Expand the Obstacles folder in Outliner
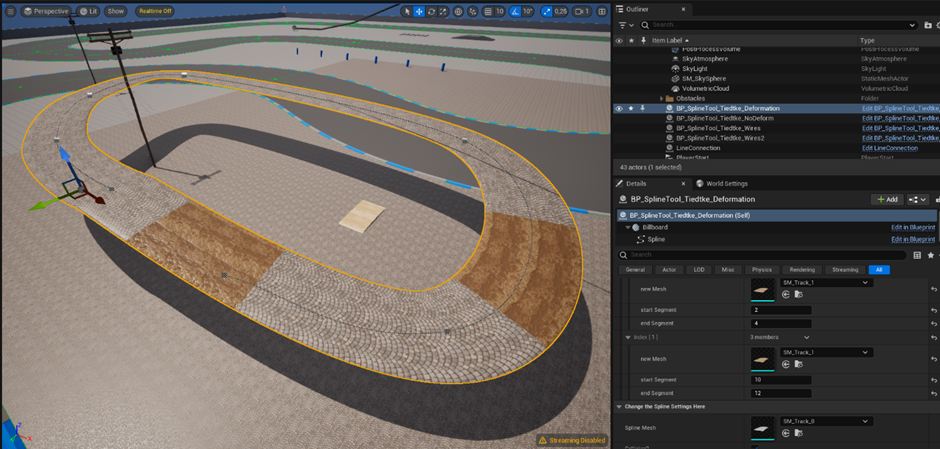 coord(662,98)
